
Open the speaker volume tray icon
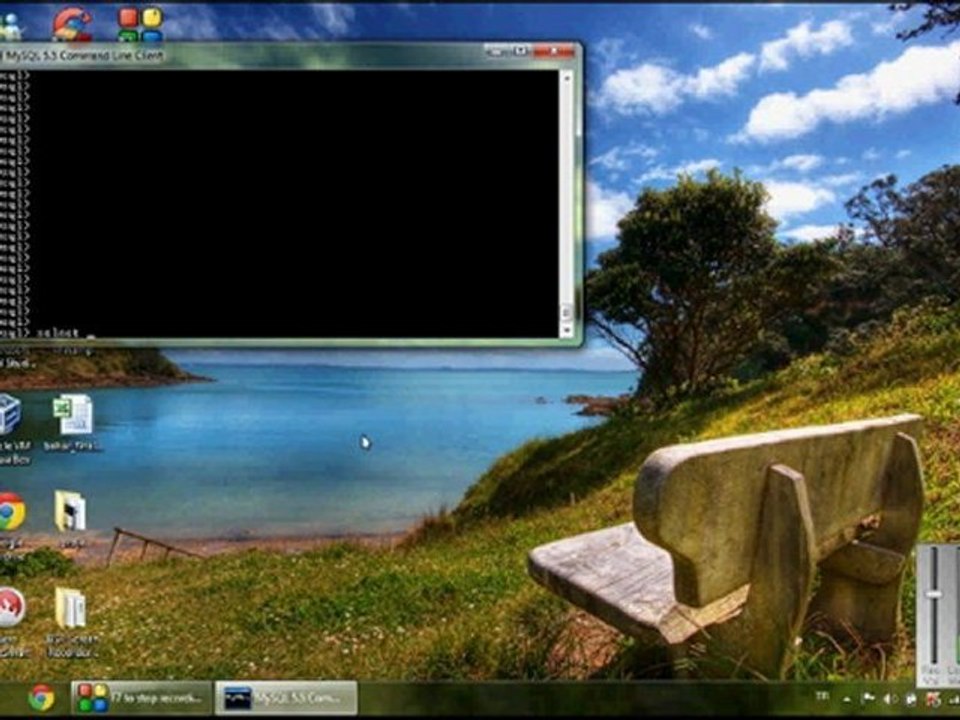(890, 699)
